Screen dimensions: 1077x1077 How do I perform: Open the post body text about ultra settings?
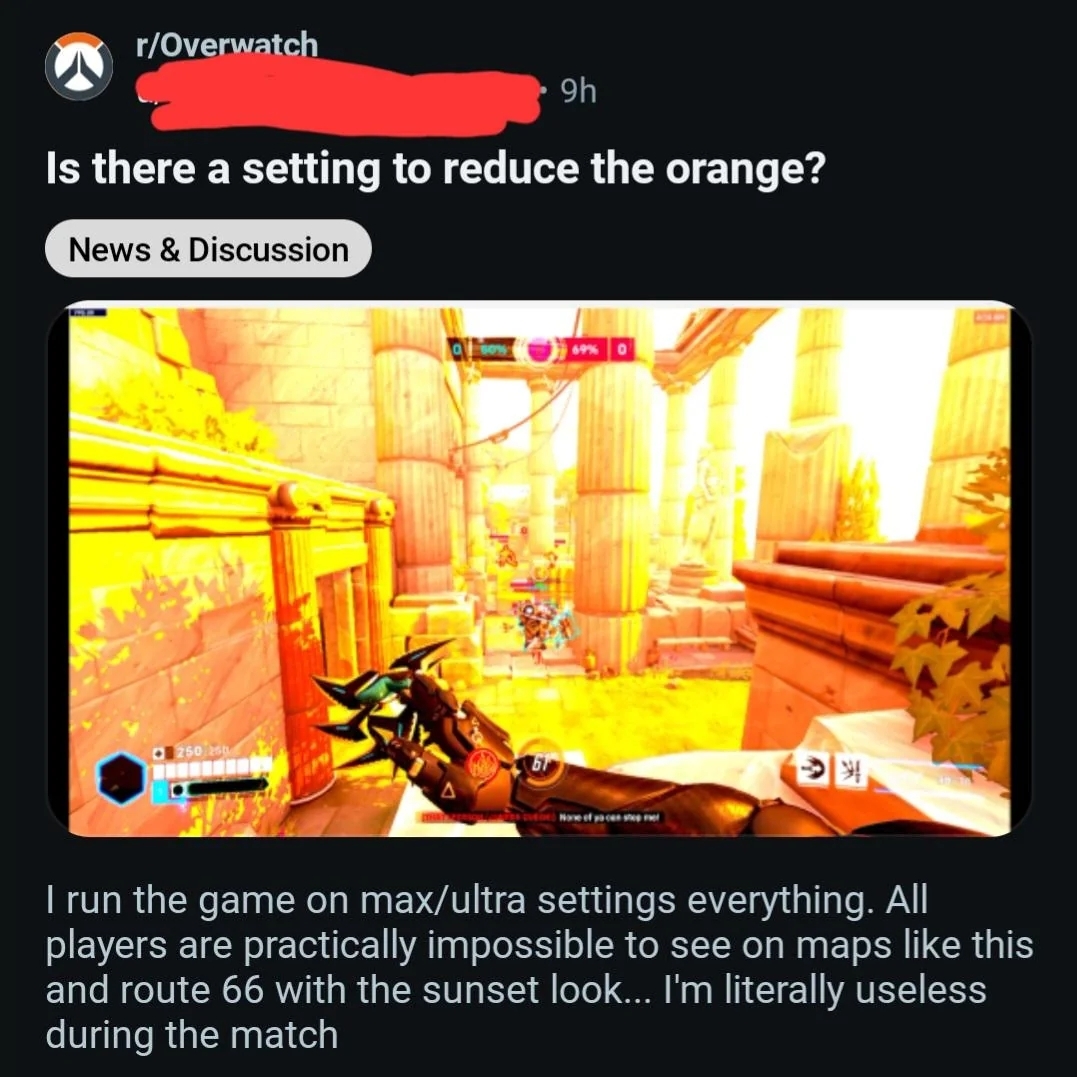point(539,966)
